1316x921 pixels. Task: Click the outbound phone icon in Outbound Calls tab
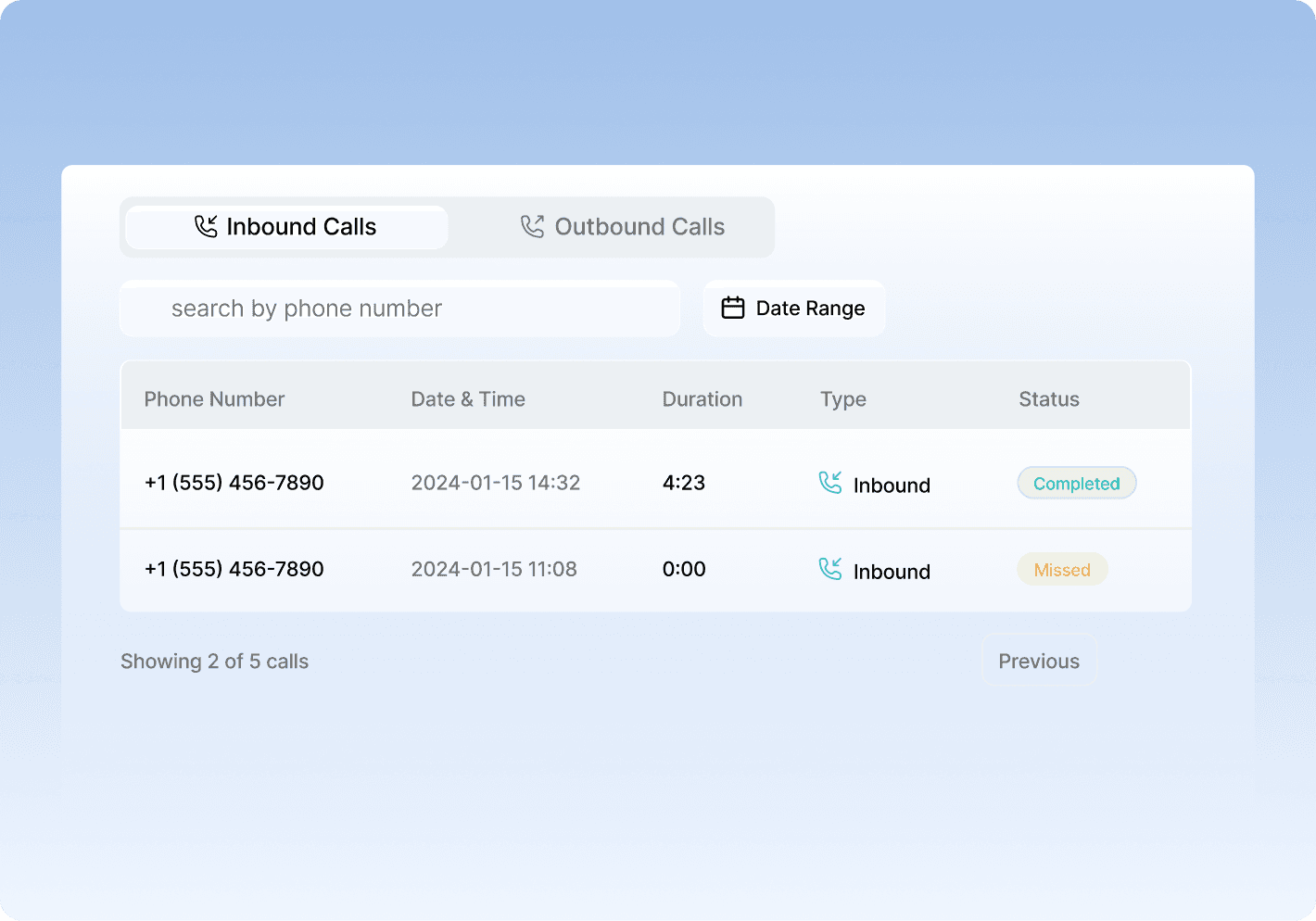(x=532, y=227)
